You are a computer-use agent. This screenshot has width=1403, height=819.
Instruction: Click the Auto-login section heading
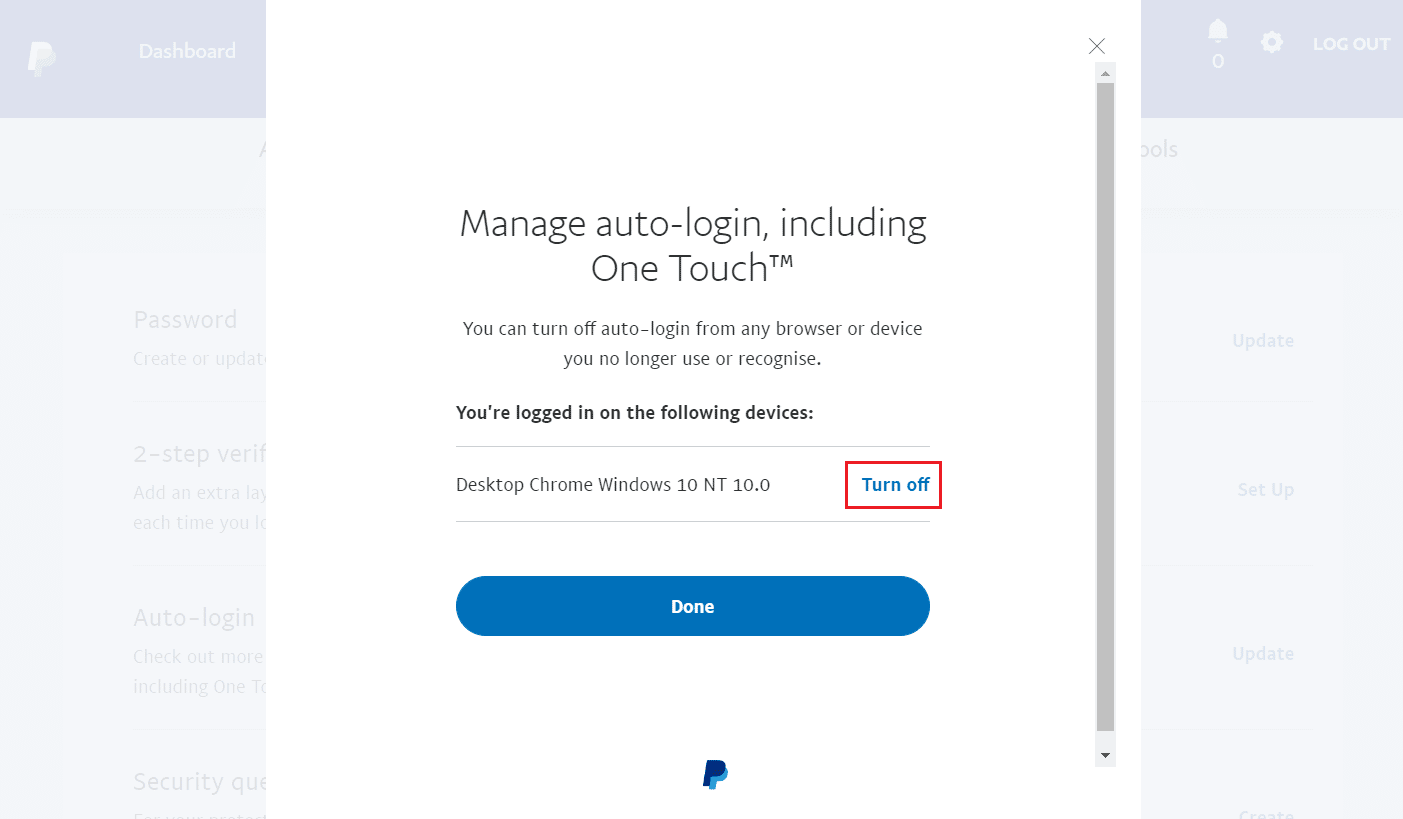click(194, 618)
